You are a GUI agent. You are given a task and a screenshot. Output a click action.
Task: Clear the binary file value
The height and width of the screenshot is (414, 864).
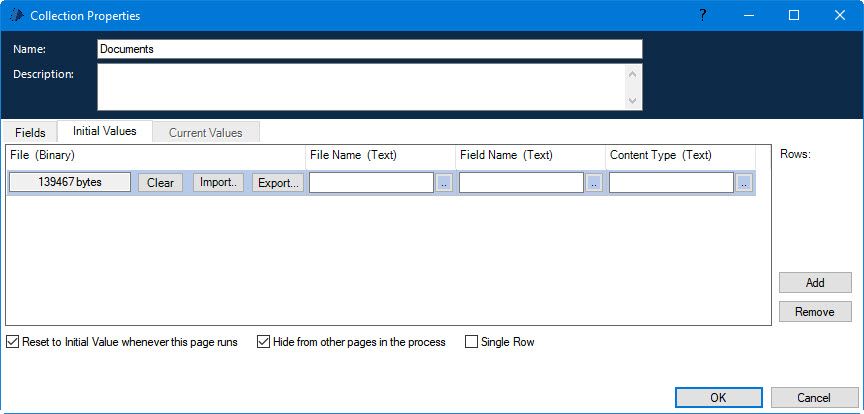pyautogui.click(x=160, y=182)
